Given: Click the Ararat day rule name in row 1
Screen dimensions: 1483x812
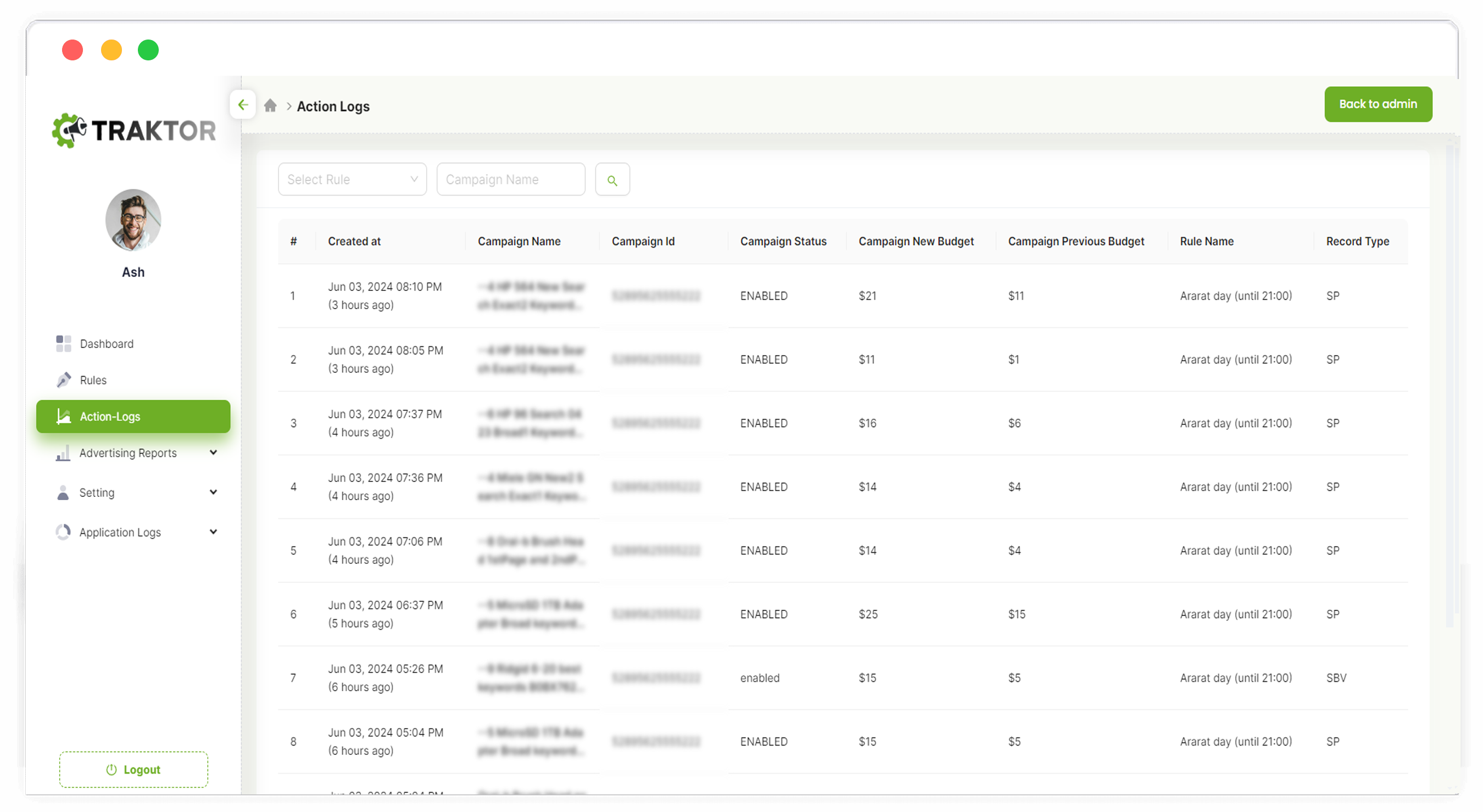Looking at the screenshot, I should pyautogui.click(x=1235, y=296).
